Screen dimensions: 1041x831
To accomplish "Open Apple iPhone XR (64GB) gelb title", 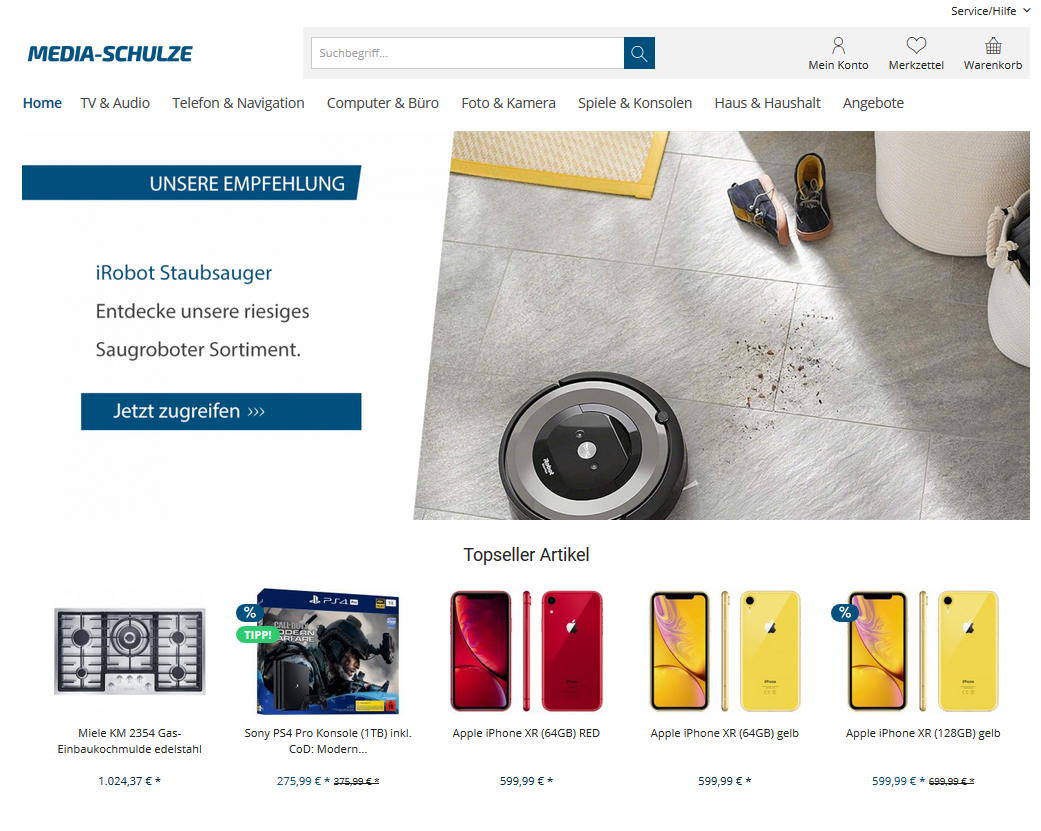I will click(724, 733).
